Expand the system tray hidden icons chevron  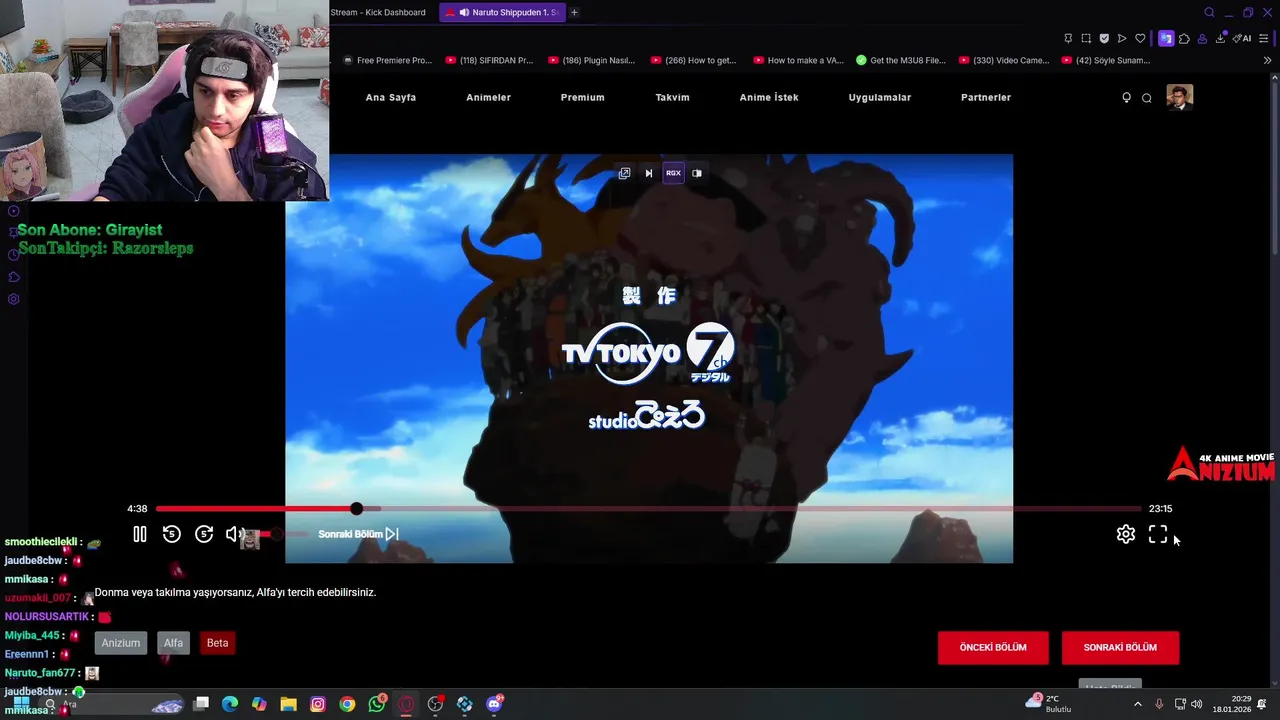click(1137, 704)
